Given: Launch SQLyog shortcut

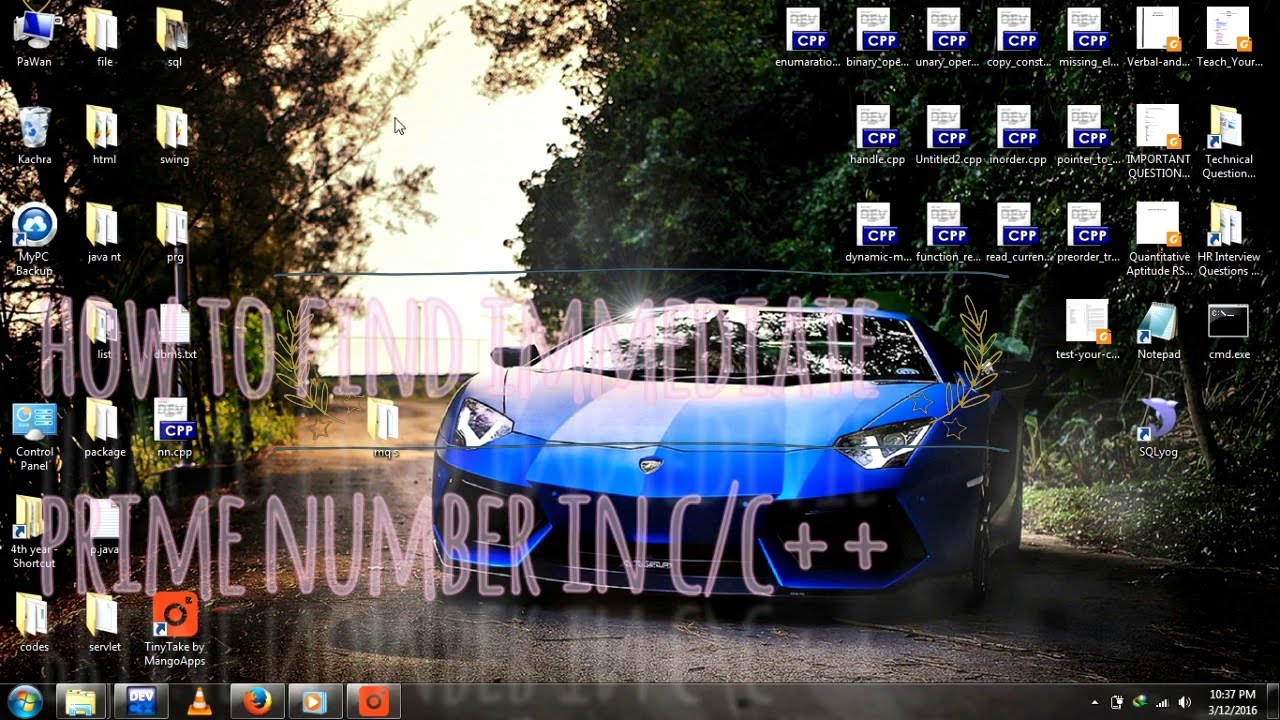Looking at the screenshot, I should pyautogui.click(x=1158, y=428).
